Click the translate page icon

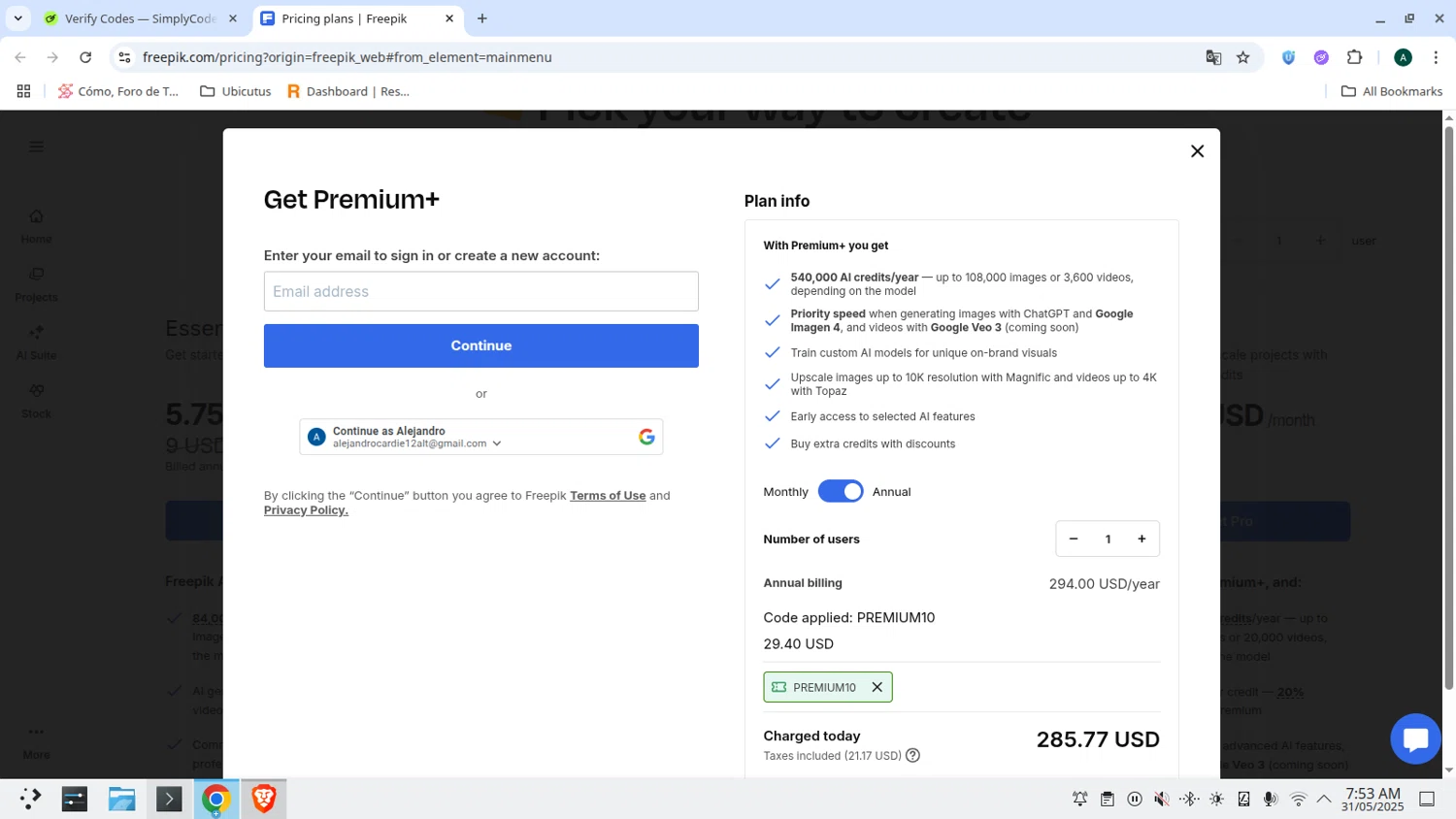click(x=1213, y=57)
